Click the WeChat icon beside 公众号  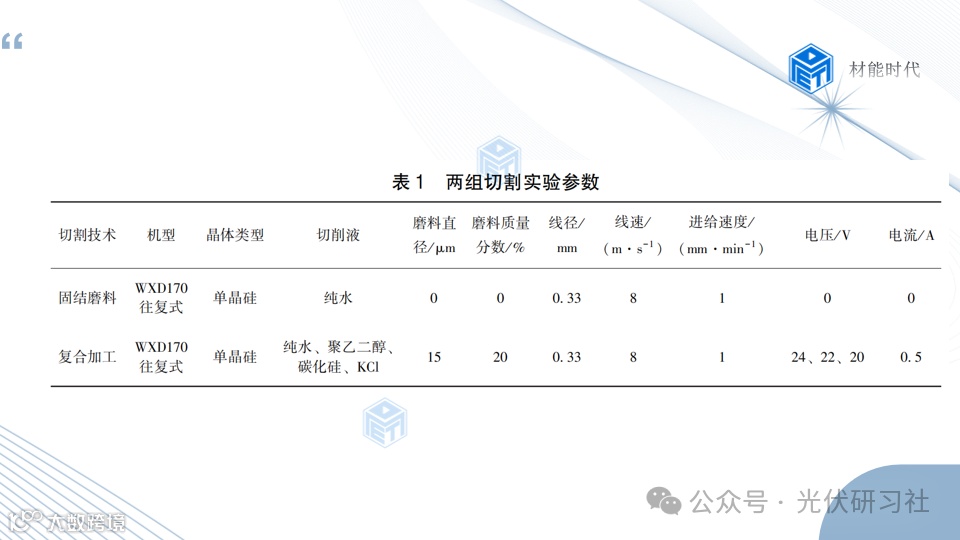click(664, 501)
